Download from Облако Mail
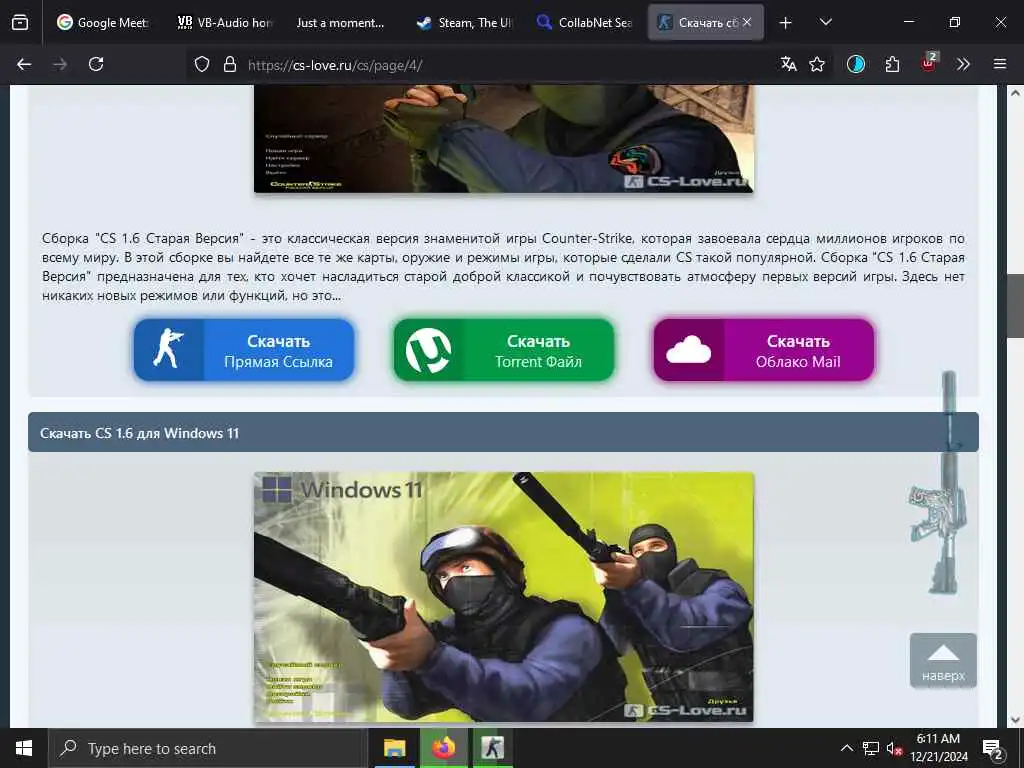Viewport: 1024px width, 768px height. (x=764, y=351)
